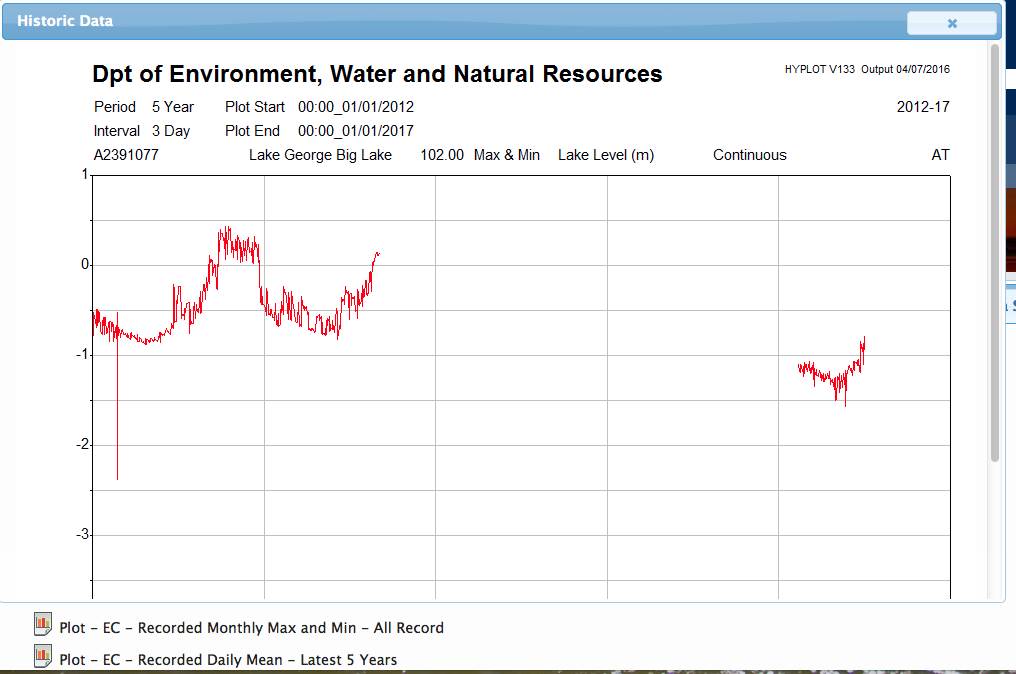Click the Historic Data title bar text
The width and height of the screenshot is (1016, 674).
65,21
